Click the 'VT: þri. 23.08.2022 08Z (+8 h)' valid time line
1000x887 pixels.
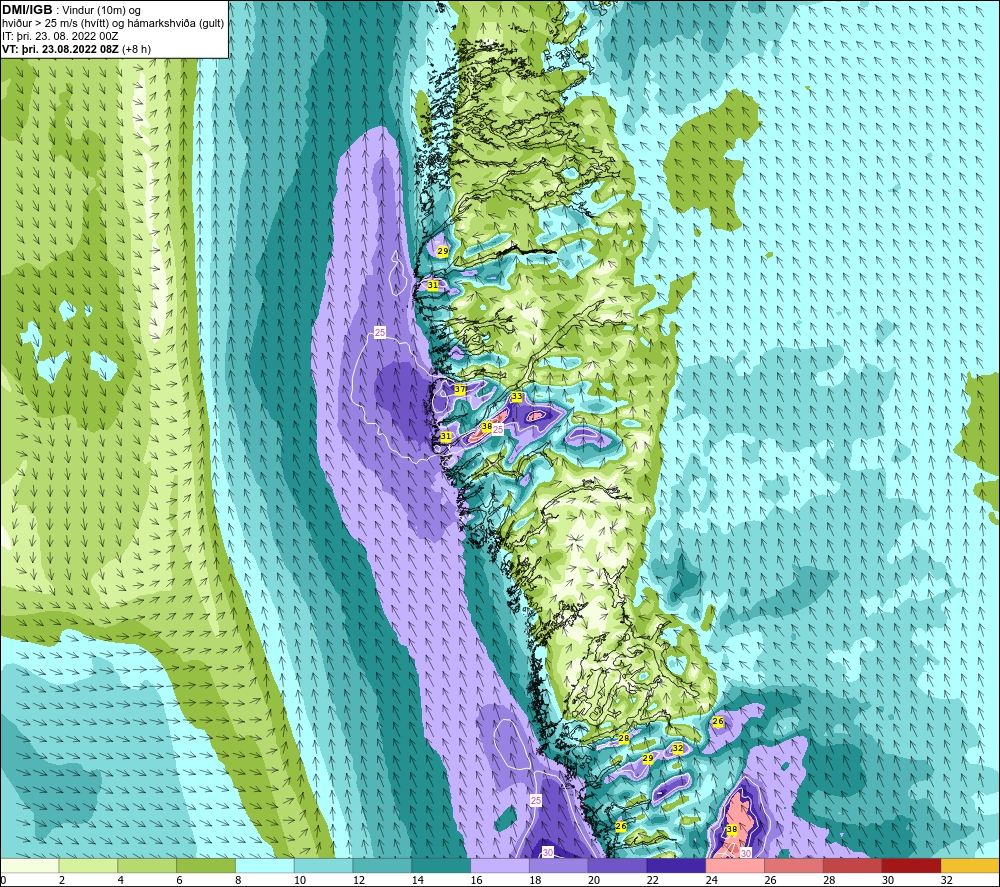(77, 49)
